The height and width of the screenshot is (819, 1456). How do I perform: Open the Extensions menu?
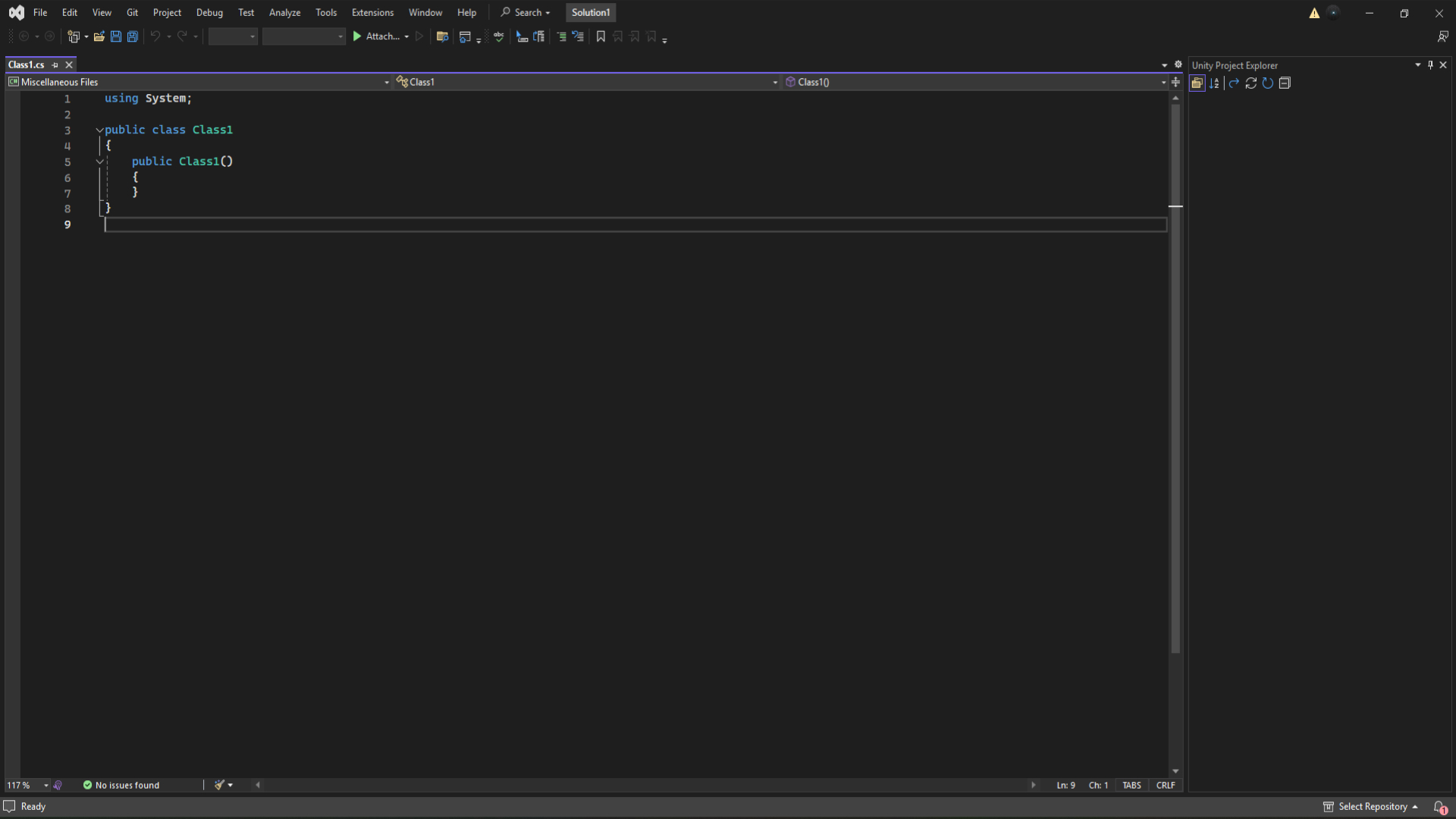(372, 13)
